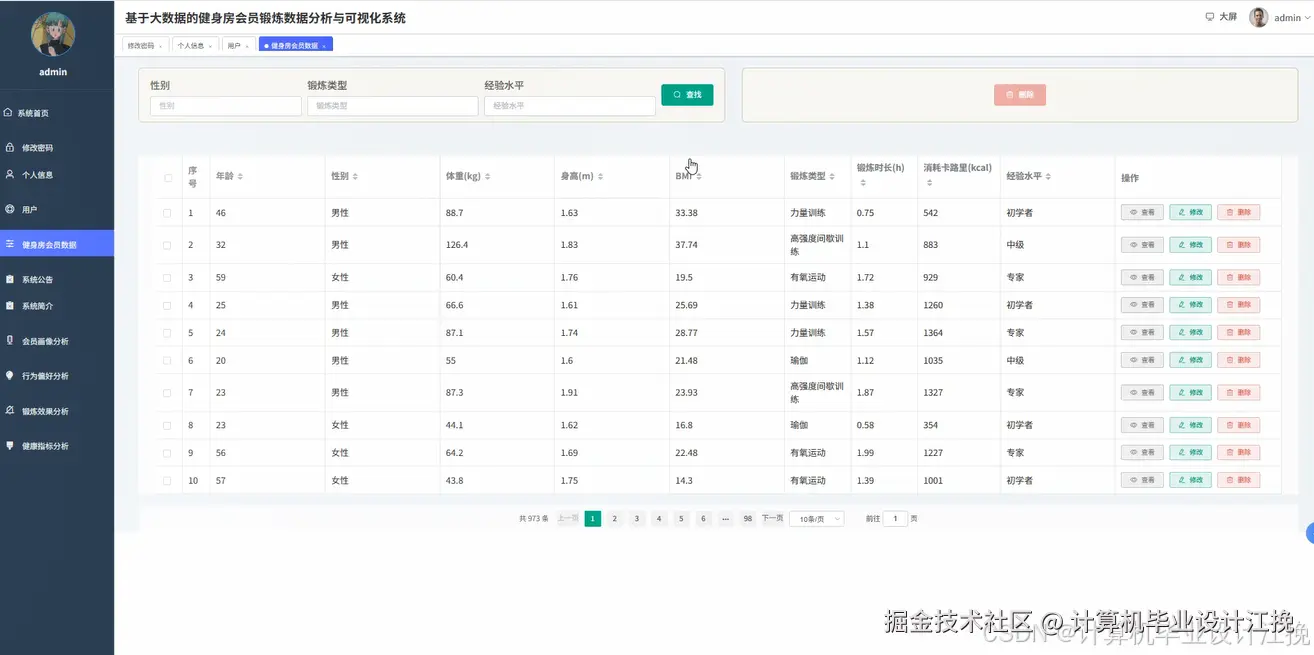
Task: Sort the table by 体重(kg)
Action: coord(487,176)
